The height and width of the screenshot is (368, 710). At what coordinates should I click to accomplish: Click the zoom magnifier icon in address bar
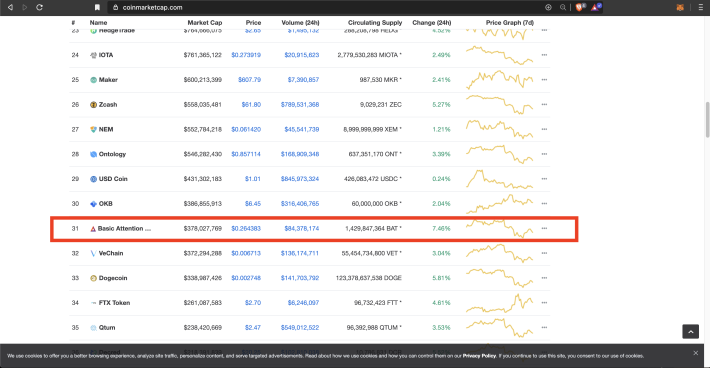click(563, 7)
